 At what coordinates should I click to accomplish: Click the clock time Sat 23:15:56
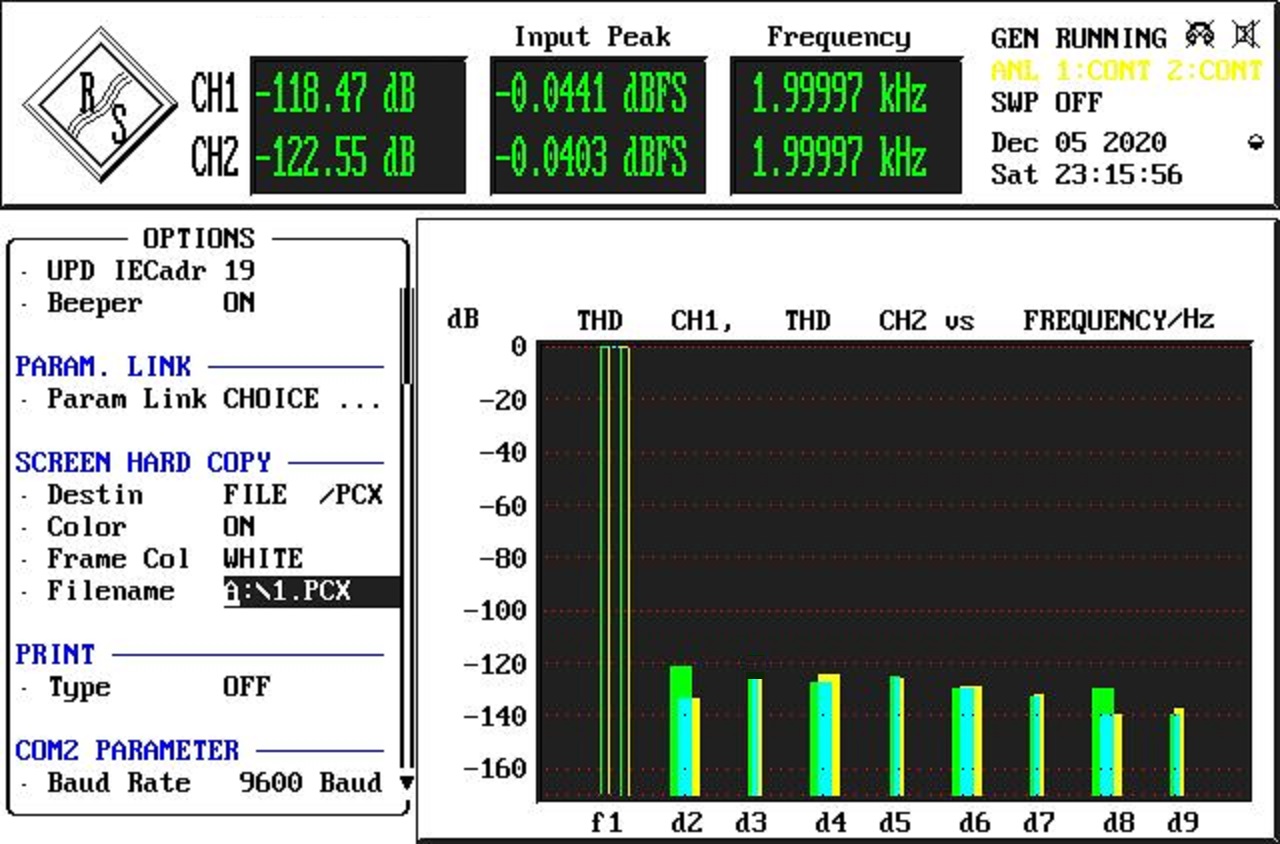pos(1087,175)
